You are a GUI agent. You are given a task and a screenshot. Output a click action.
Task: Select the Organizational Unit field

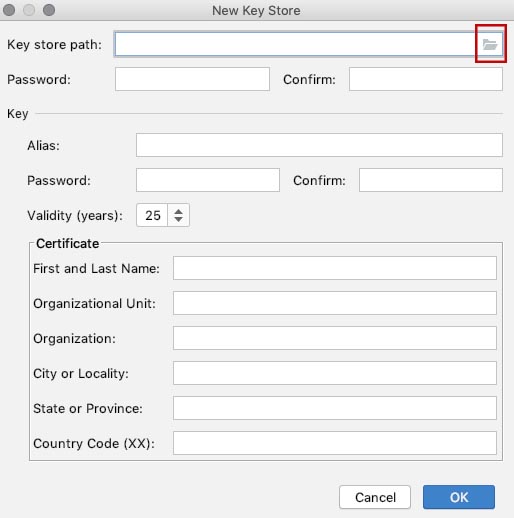coord(335,303)
